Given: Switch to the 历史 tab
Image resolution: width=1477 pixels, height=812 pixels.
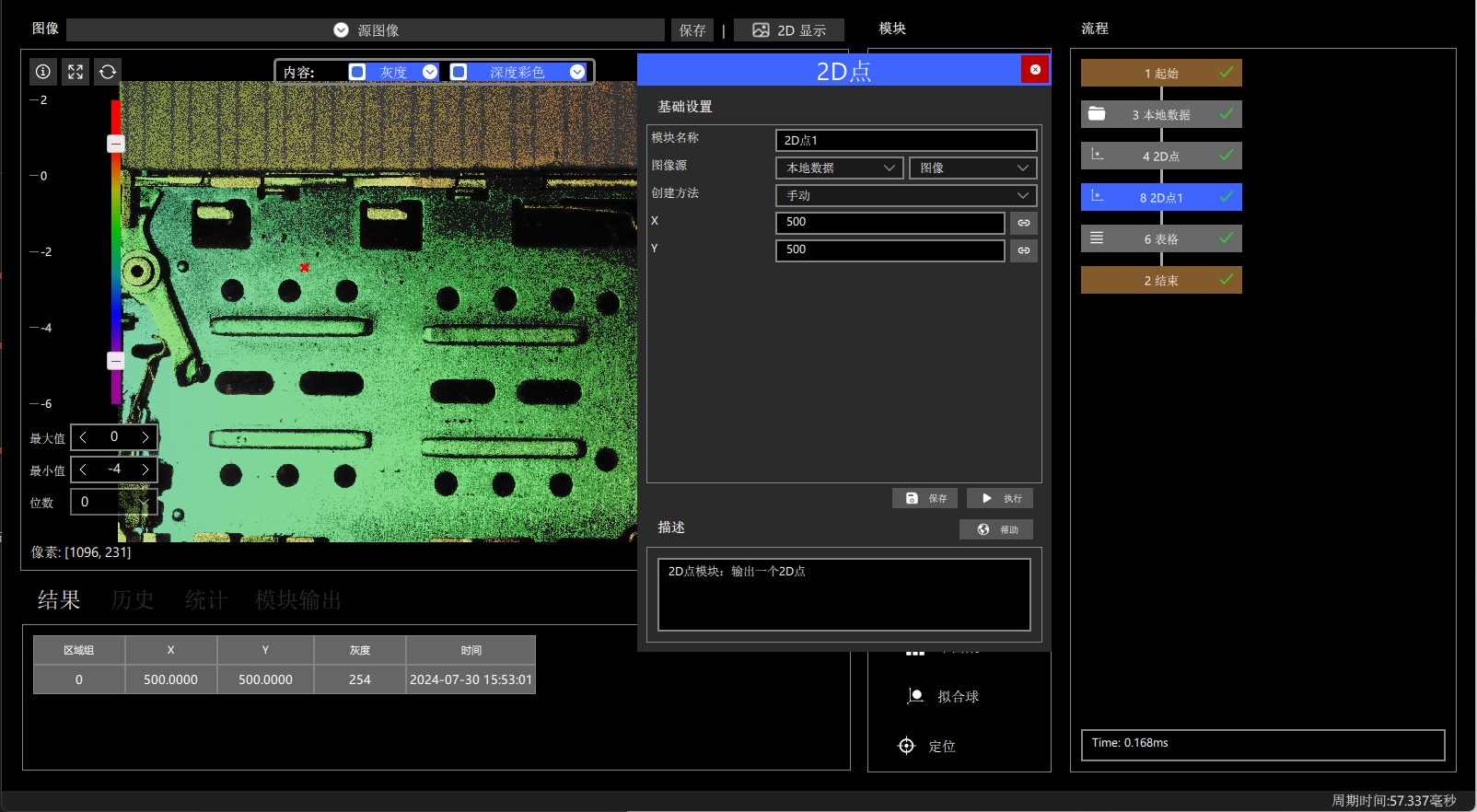Looking at the screenshot, I should 133,600.
